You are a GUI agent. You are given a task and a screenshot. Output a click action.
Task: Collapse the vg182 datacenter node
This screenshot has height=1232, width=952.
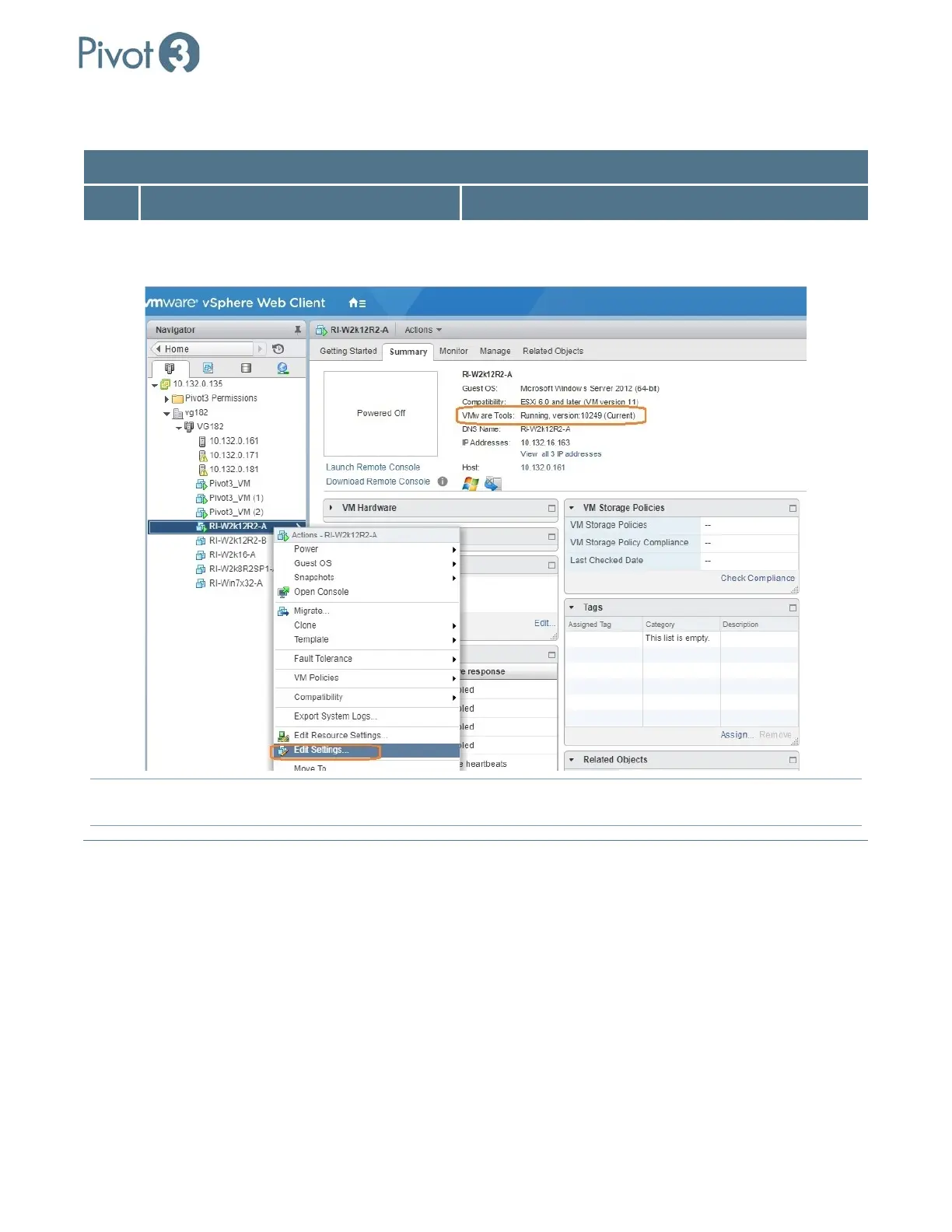pos(166,414)
